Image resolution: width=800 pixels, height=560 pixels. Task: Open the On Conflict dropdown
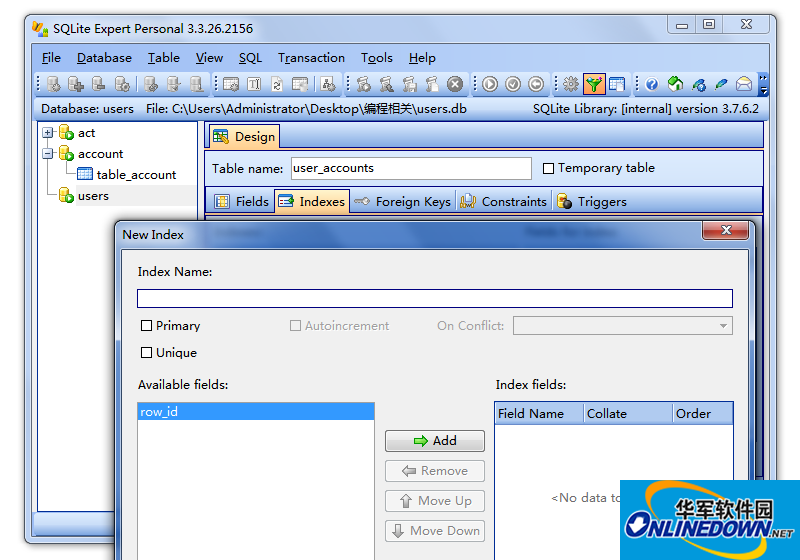(622, 326)
